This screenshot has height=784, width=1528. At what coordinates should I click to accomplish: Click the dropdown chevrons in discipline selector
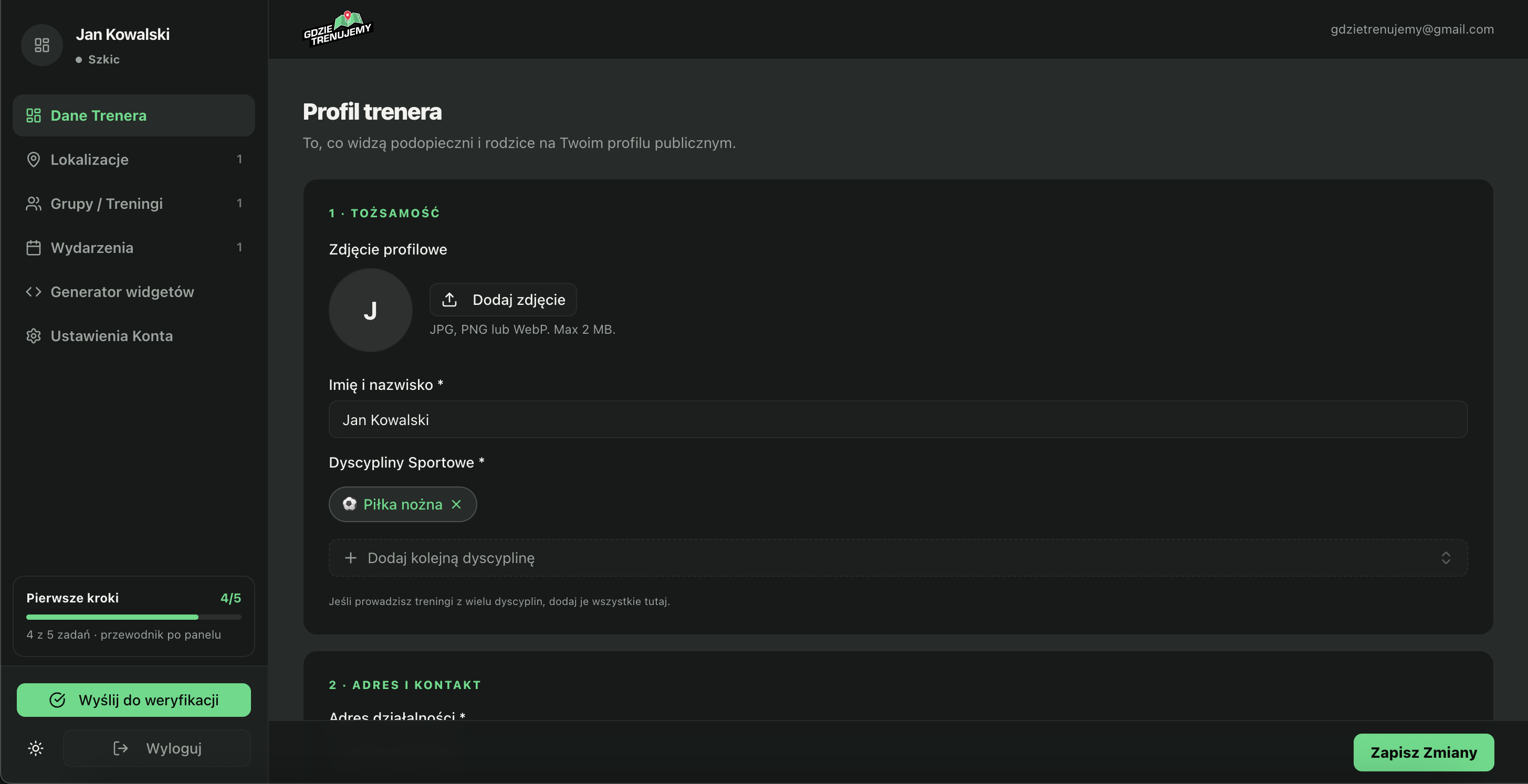[x=1446, y=558]
